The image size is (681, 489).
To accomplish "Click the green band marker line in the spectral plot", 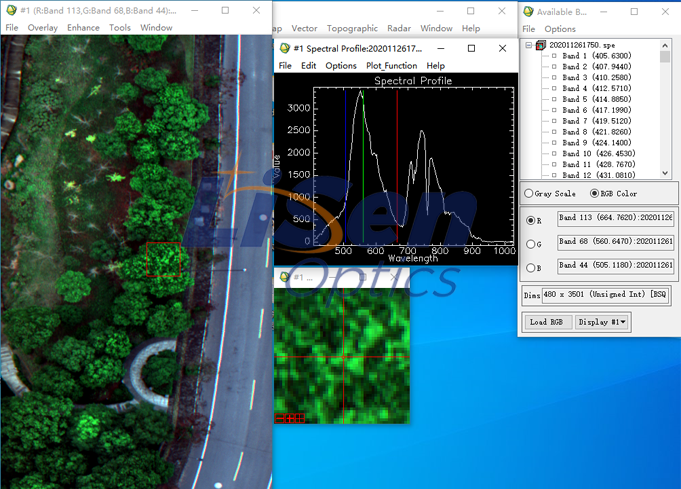I will [364, 166].
